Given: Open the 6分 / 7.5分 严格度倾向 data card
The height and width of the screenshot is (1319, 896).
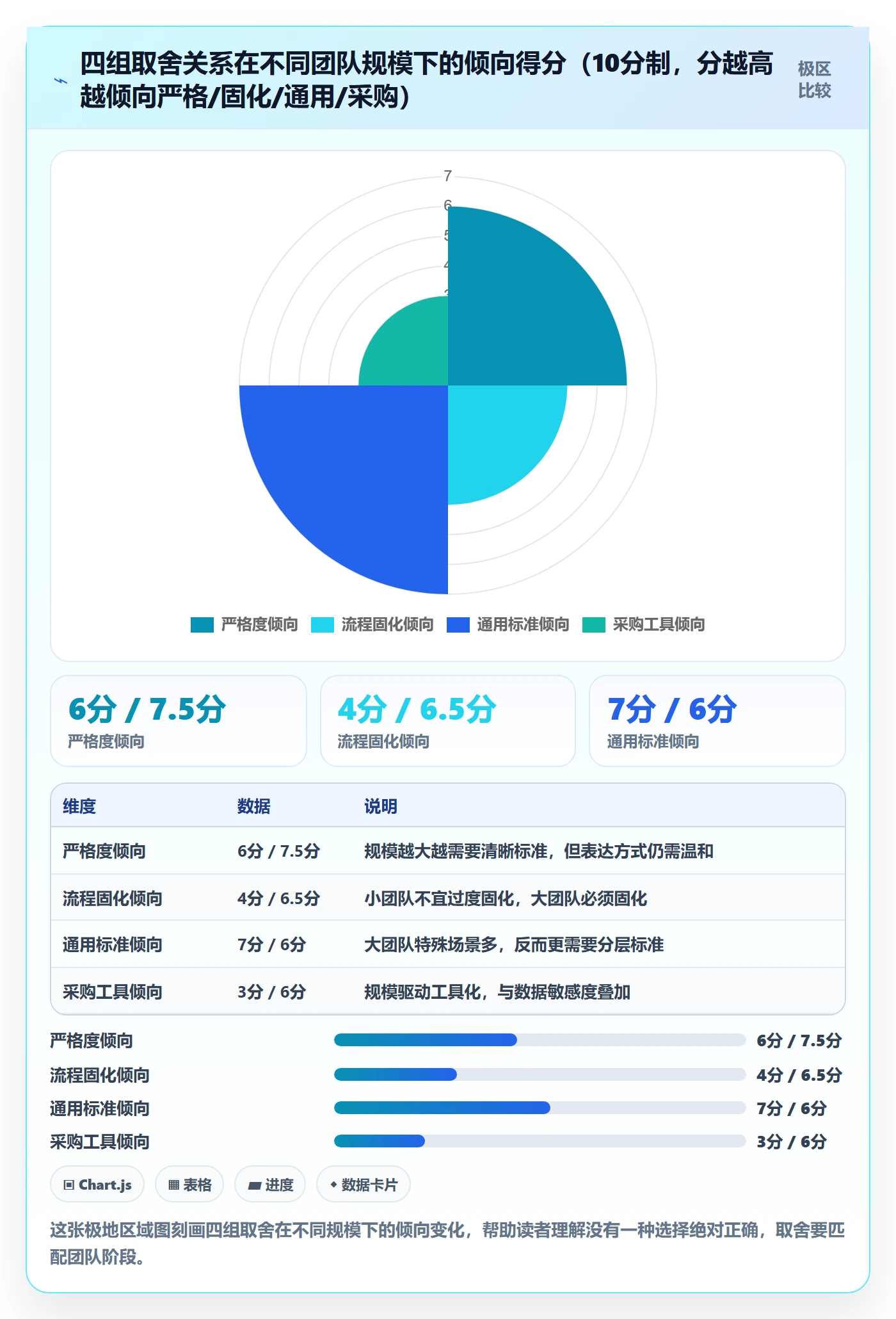Looking at the screenshot, I should tap(179, 721).
